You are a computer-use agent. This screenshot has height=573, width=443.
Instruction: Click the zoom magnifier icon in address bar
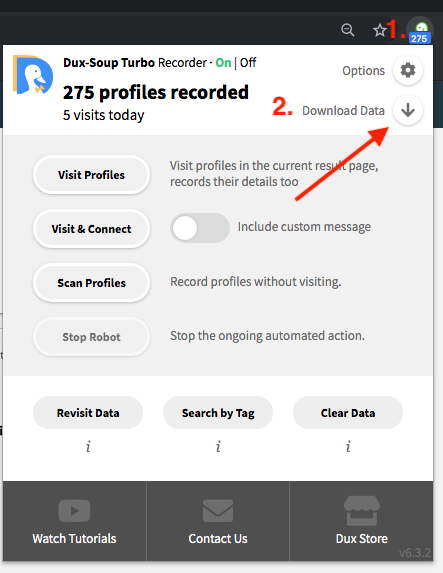point(348,30)
